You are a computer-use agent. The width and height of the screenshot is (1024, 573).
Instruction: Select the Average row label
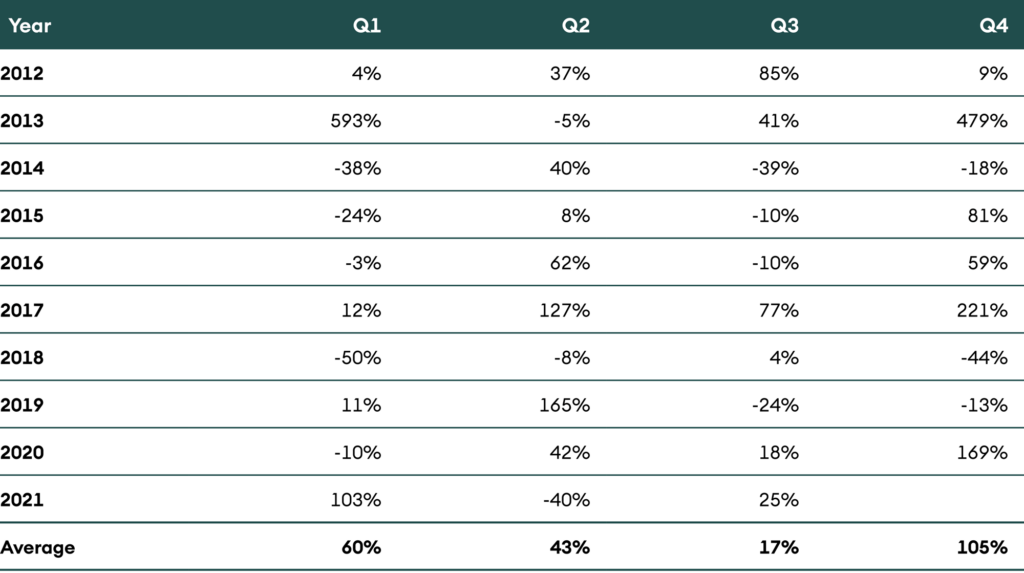point(38,547)
